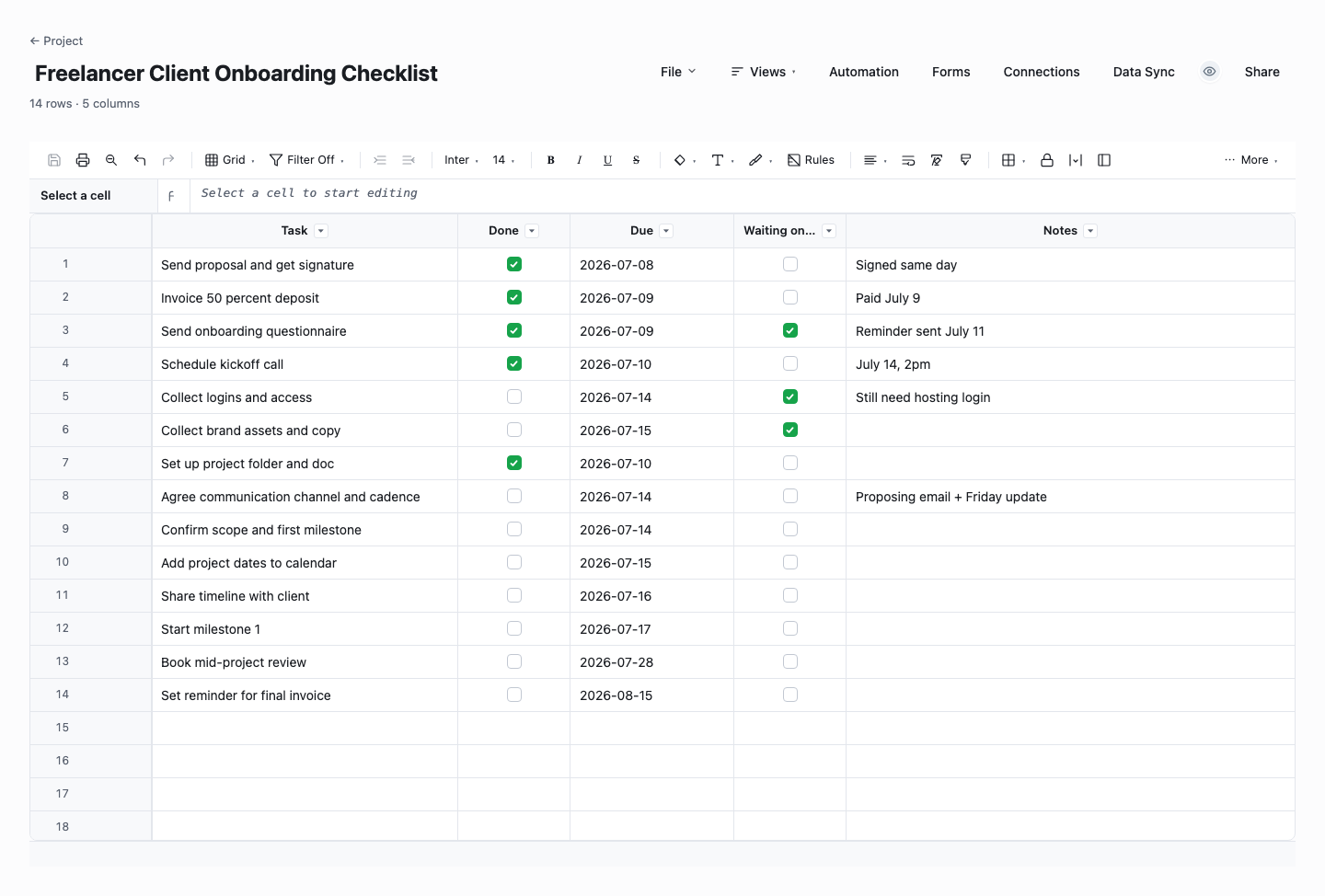Uncheck Done for Send proposal and get signature
Viewport: 1325px width, 896px height.
[514, 264]
